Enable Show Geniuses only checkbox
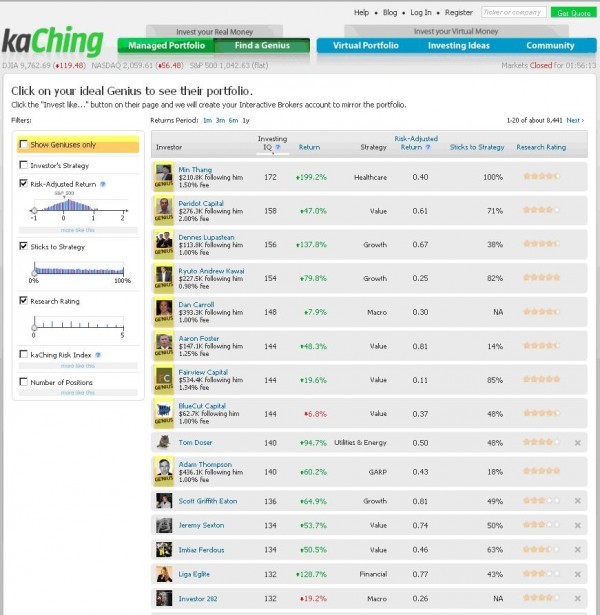 tap(24, 144)
